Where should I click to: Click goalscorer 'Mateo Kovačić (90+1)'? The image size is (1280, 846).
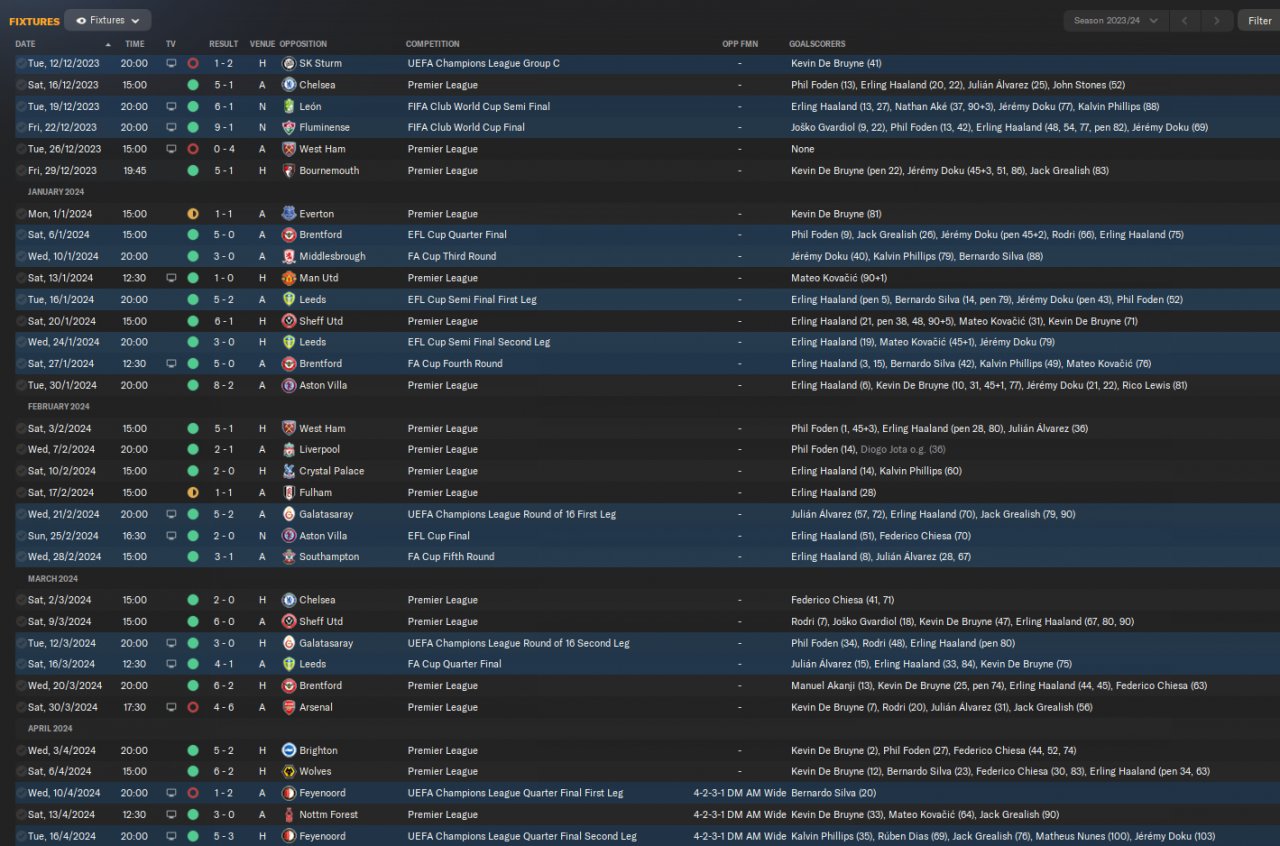tap(839, 278)
